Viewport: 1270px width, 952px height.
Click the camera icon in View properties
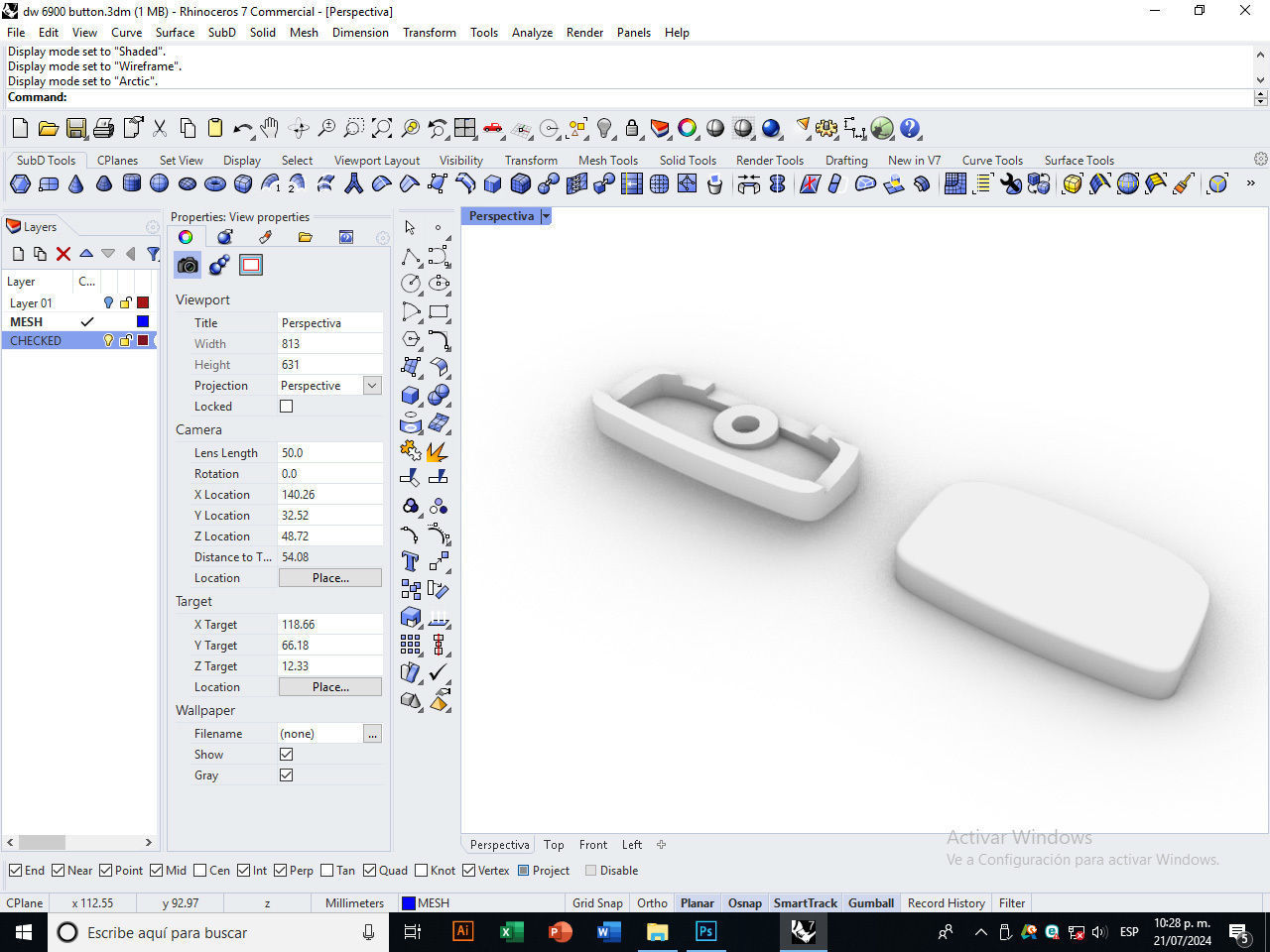click(188, 265)
